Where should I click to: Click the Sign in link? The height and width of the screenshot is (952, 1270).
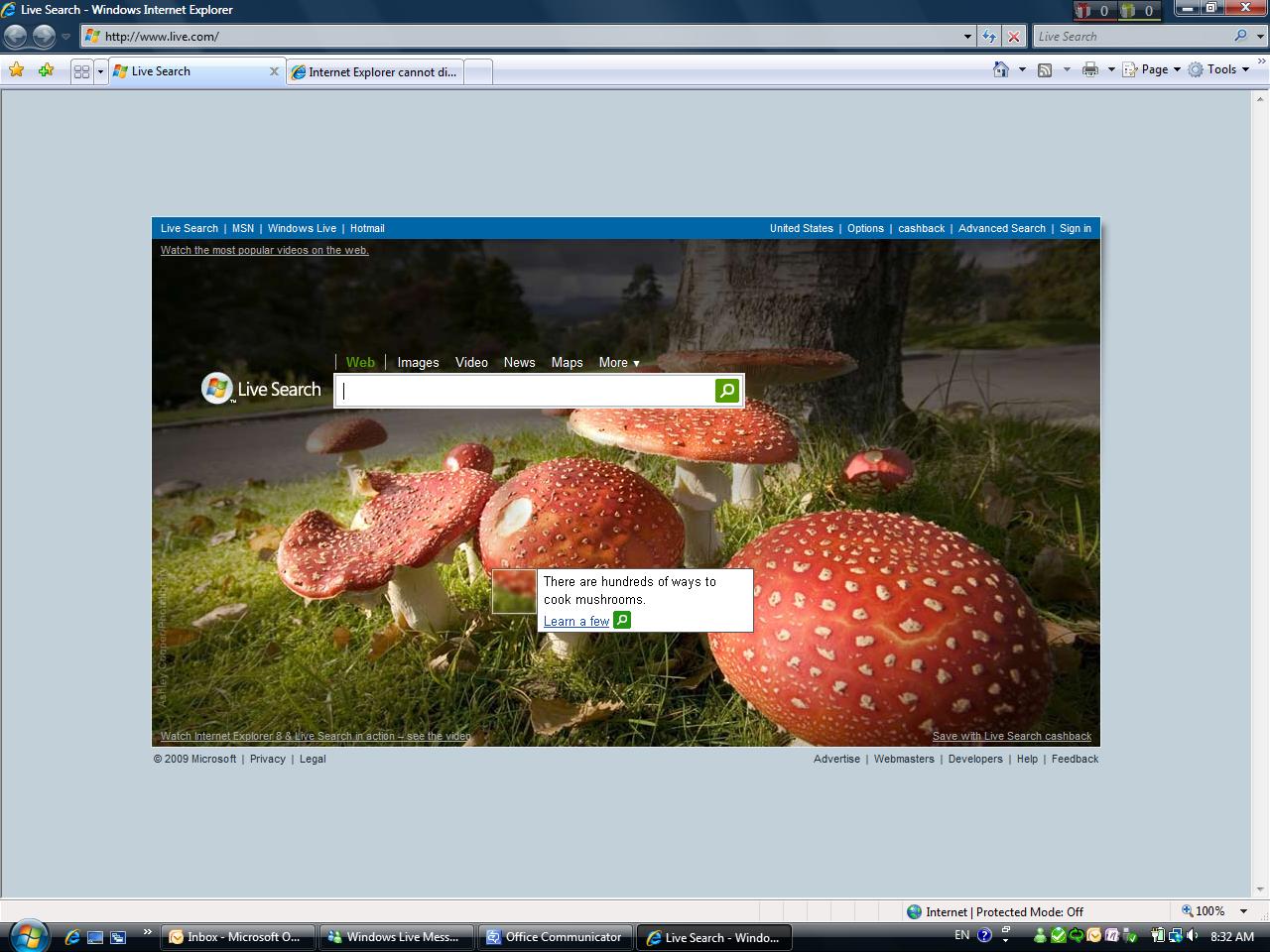1076,228
